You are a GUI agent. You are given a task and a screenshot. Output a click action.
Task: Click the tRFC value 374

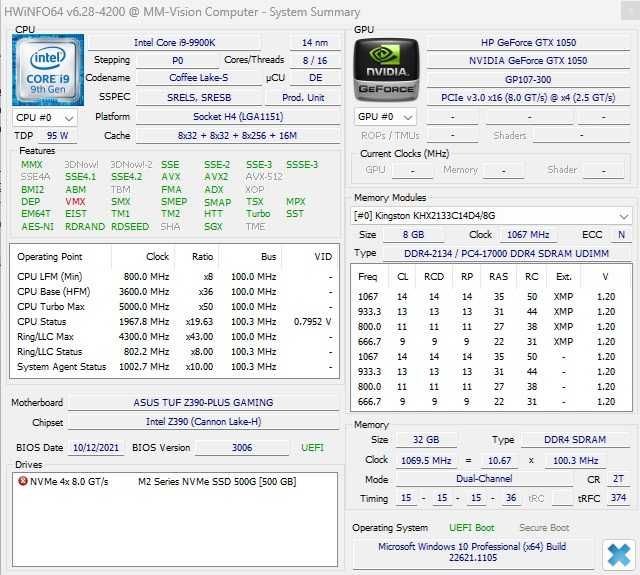pos(618,498)
